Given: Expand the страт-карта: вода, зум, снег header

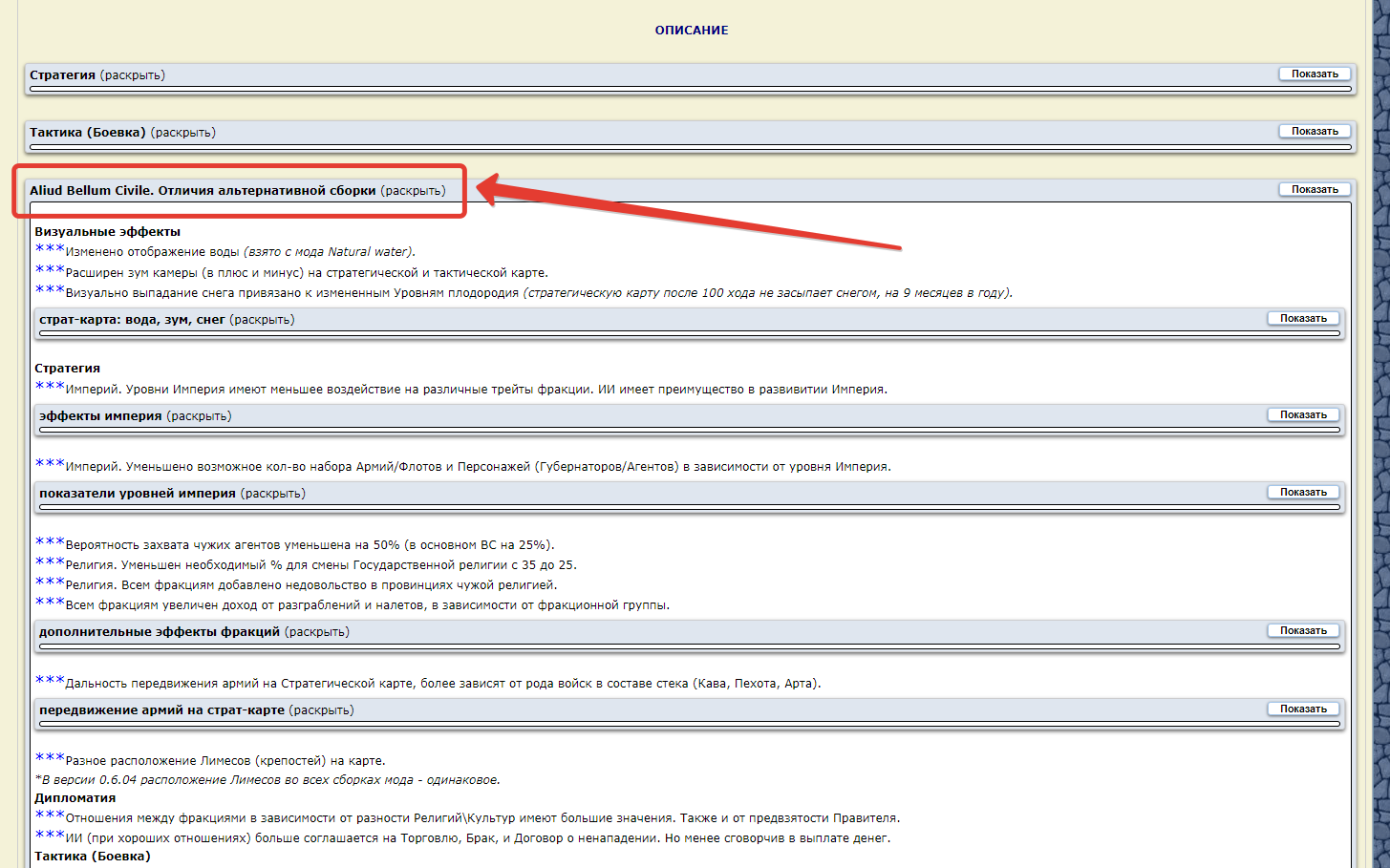Looking at the screenshot, I should [166, 320].
